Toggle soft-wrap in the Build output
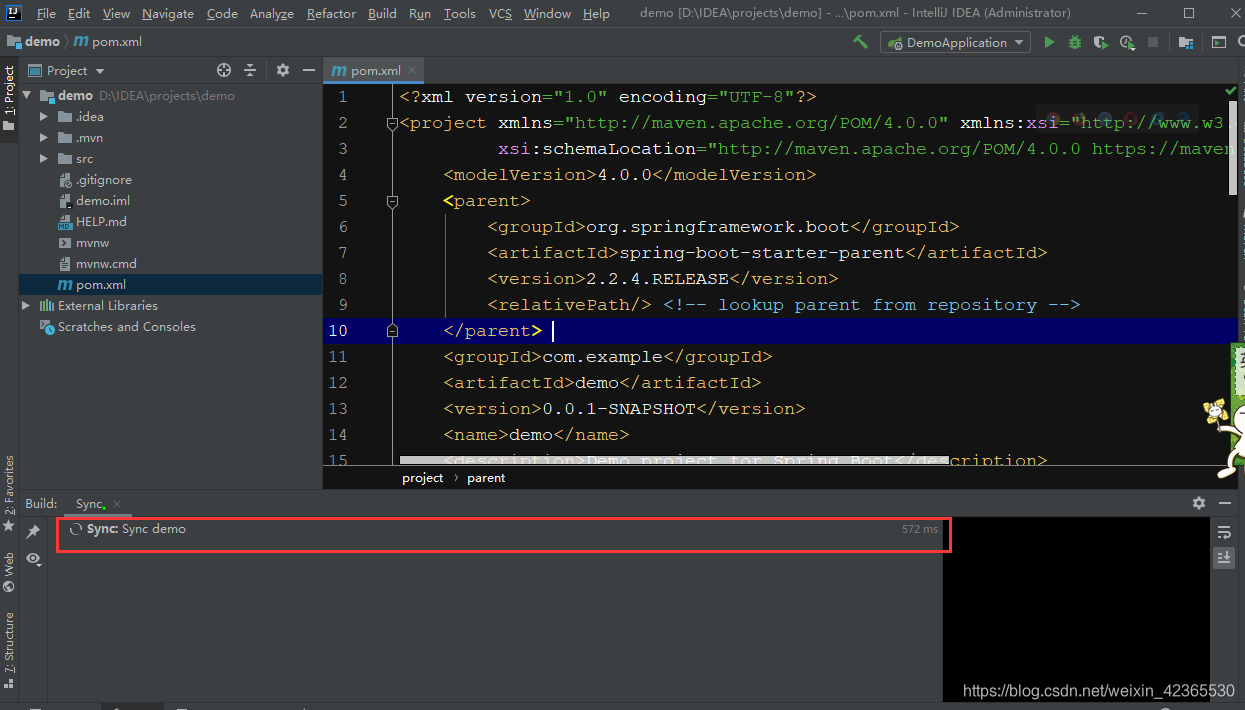 (x=1224, y=532)
